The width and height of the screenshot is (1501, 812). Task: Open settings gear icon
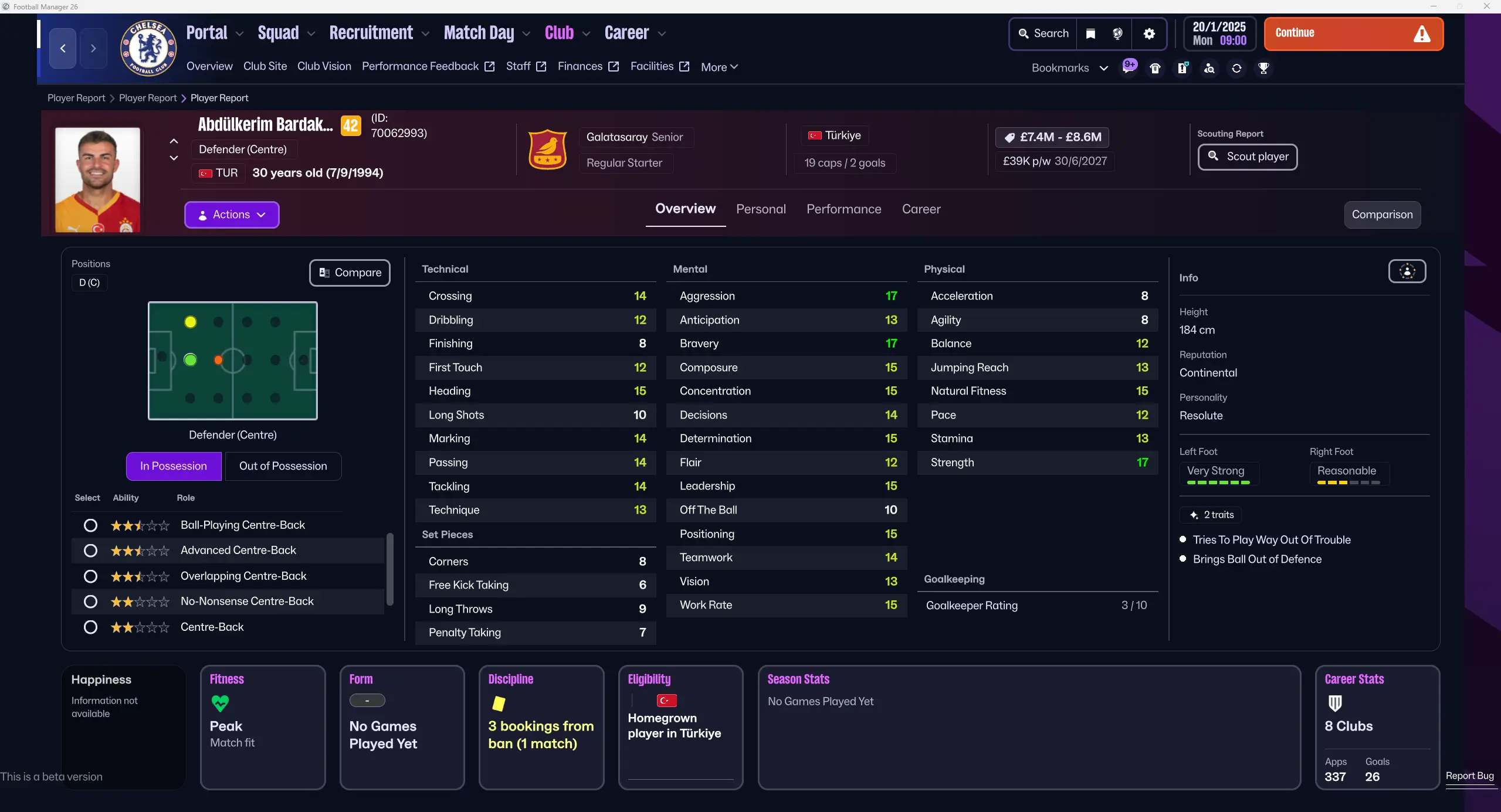1149,33
